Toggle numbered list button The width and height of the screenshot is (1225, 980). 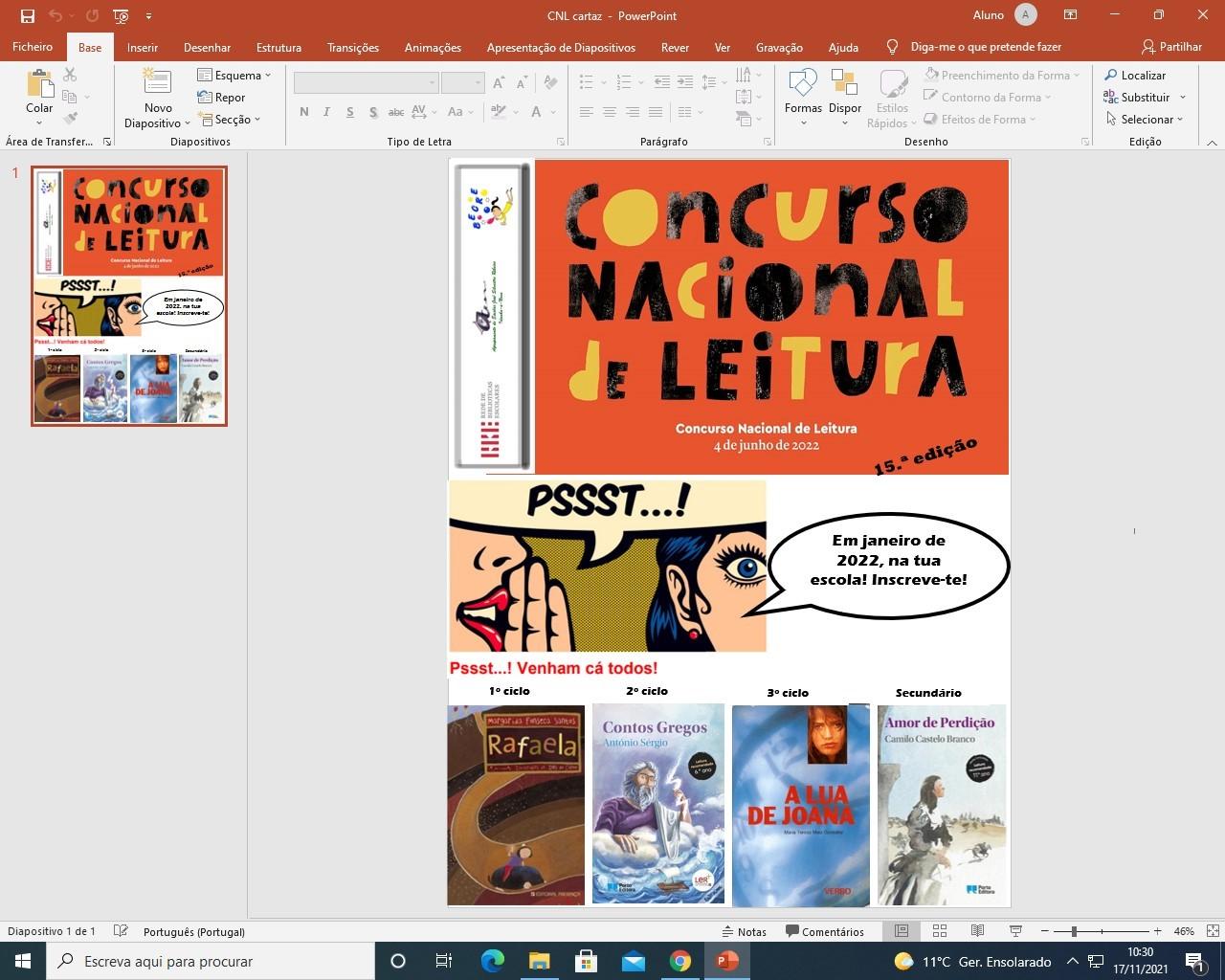(x=624, y=83)
